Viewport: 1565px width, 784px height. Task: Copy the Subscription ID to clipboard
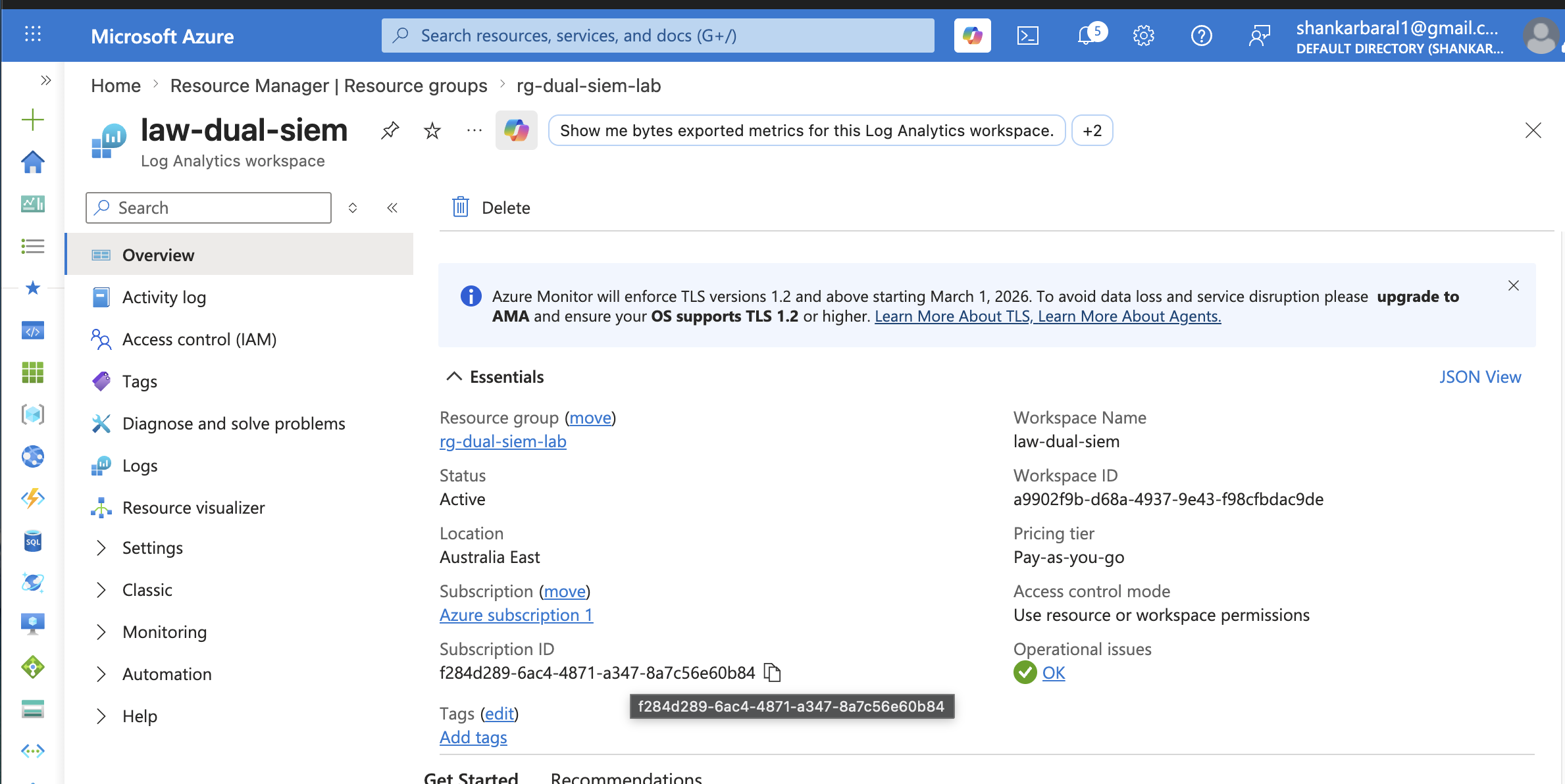click(x=773, y=673)
